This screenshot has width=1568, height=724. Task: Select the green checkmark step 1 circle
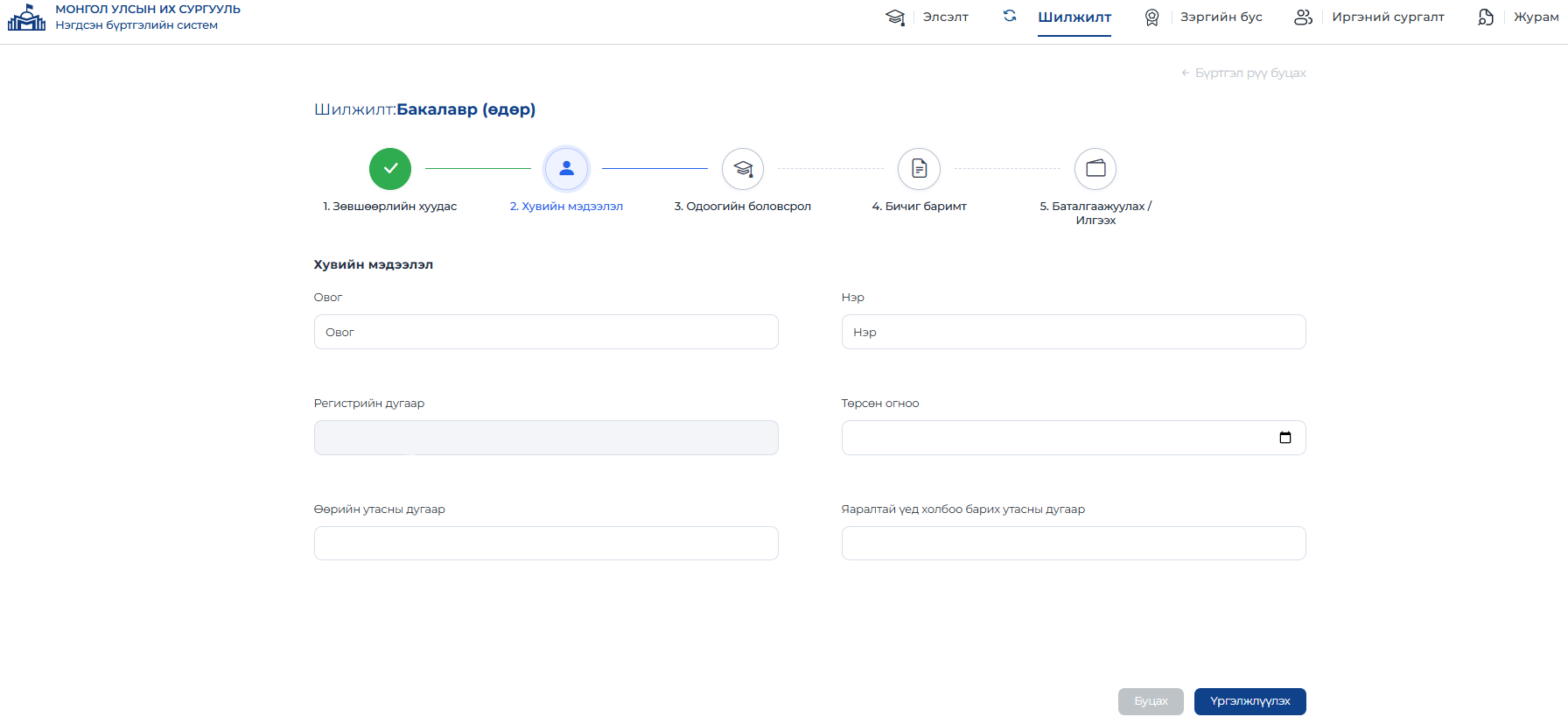pyautogui.click(x=390, y=169)
